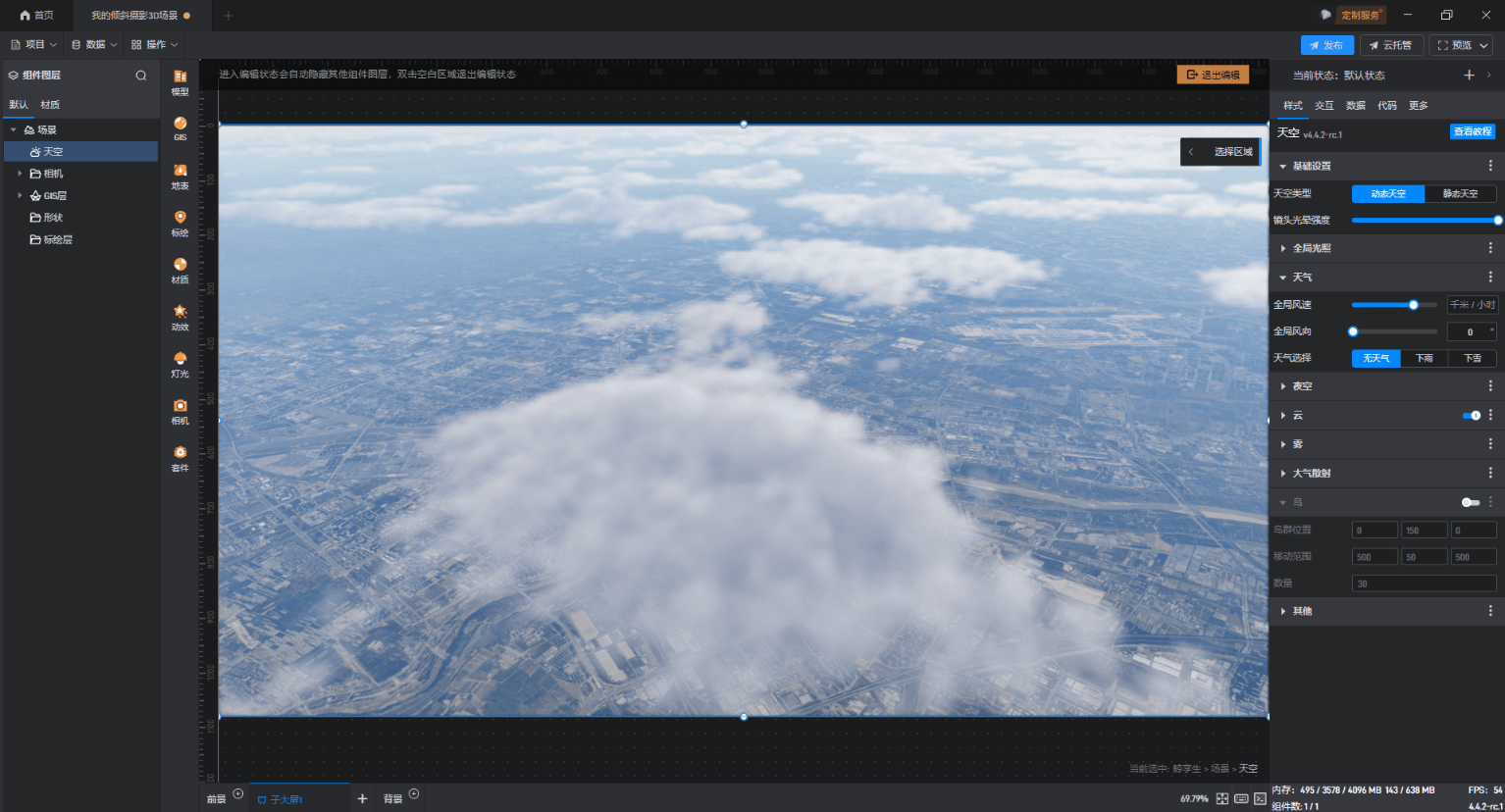The height and width of the screenshot is (812, 1505).
Task: Click 退出编辑 to exit editing
Action: (1213, 75)
